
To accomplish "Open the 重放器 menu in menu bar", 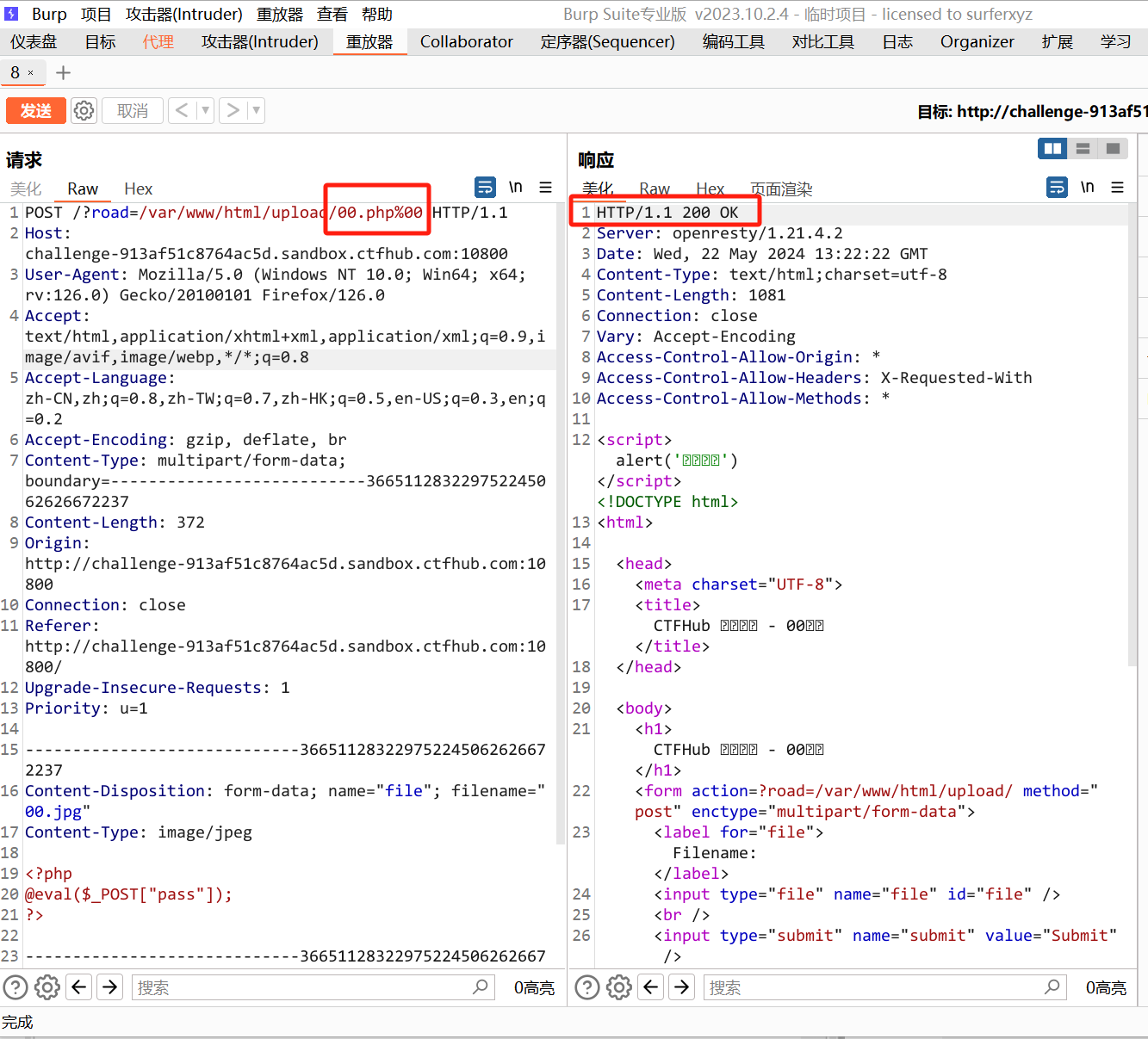I will 280,15.
